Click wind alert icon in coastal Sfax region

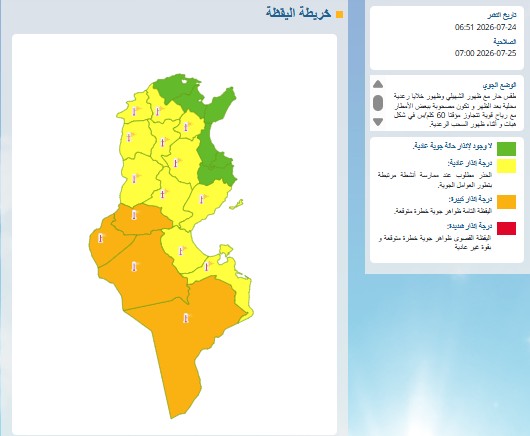click(203, 199)
